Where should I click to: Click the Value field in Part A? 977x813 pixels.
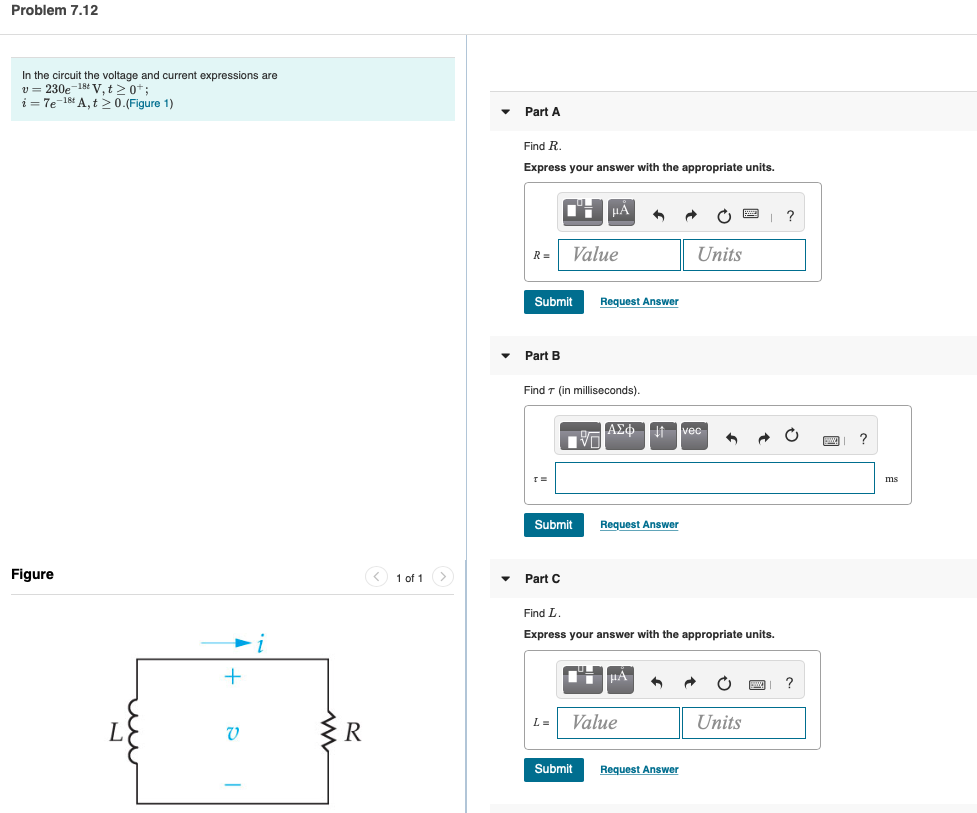619,255
